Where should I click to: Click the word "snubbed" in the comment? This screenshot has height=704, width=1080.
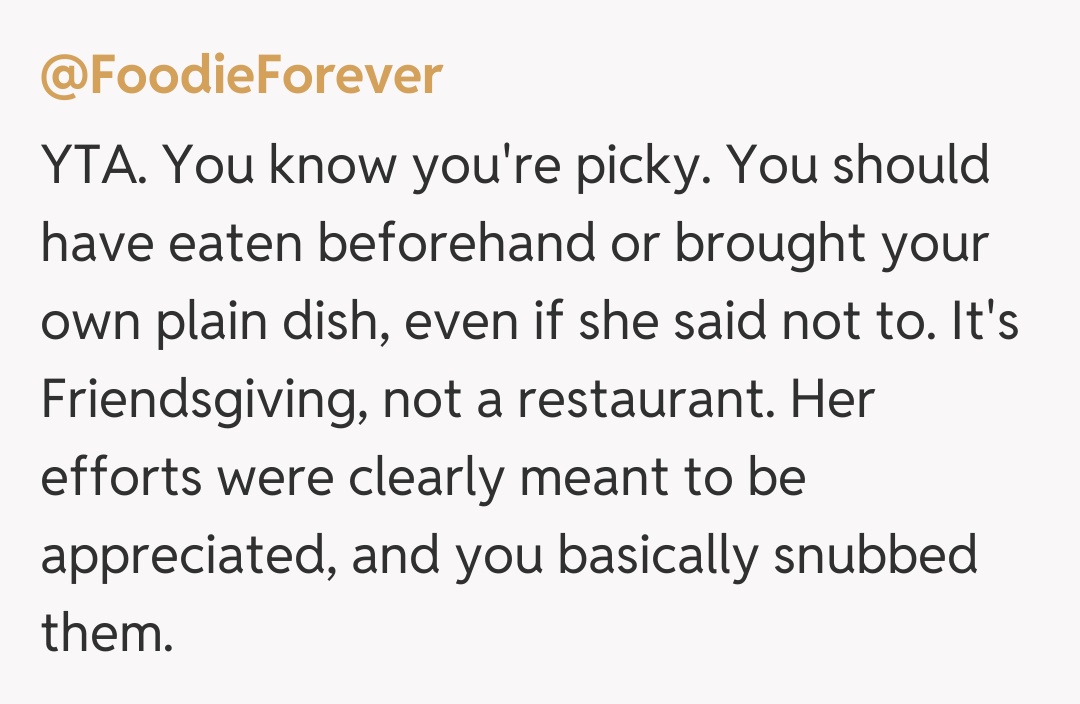tap(878, 557)
